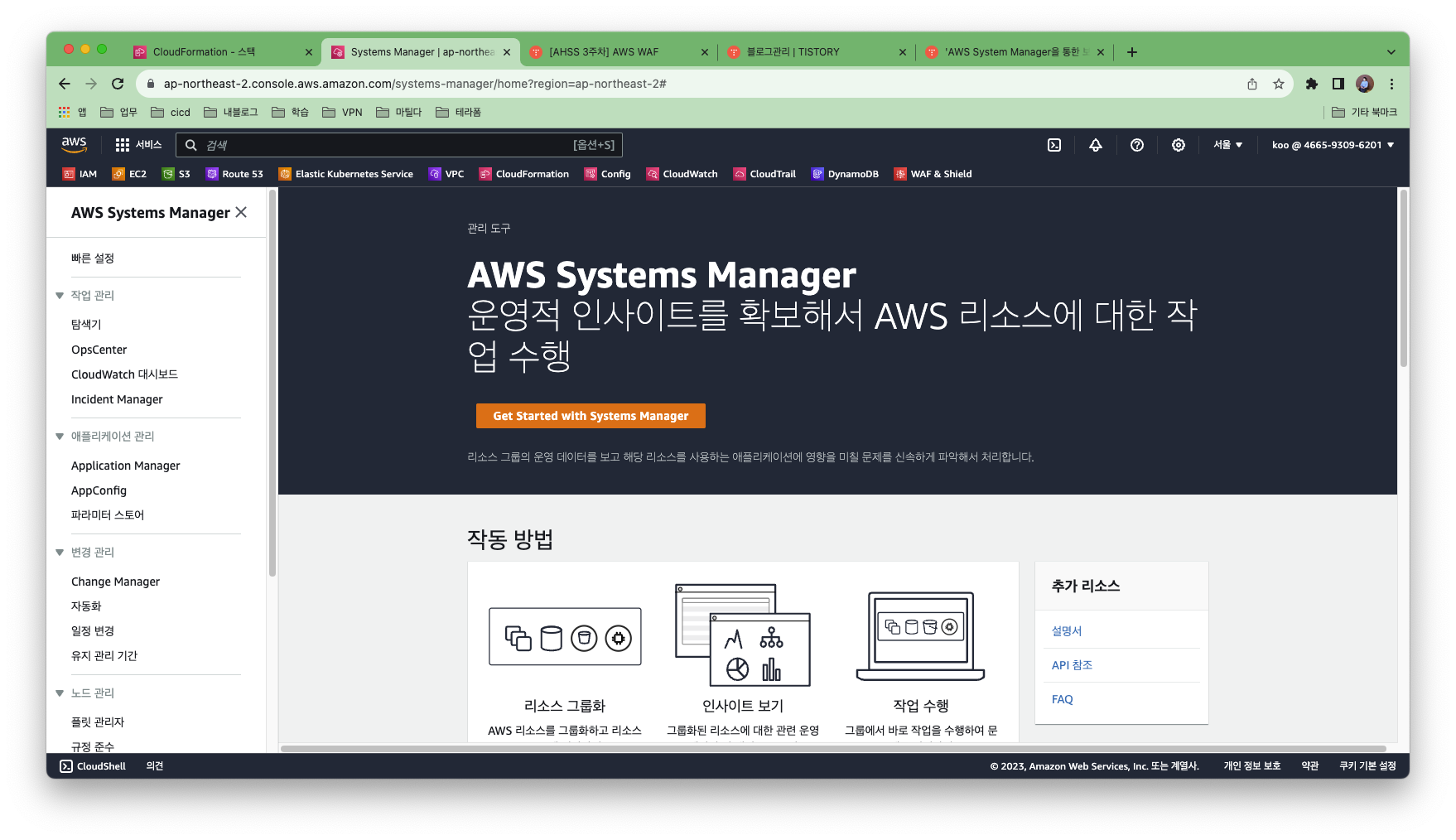Open Route 53 service shortcut
The height and width of the screenshot is (840, 1456).
tap(234, 174)
